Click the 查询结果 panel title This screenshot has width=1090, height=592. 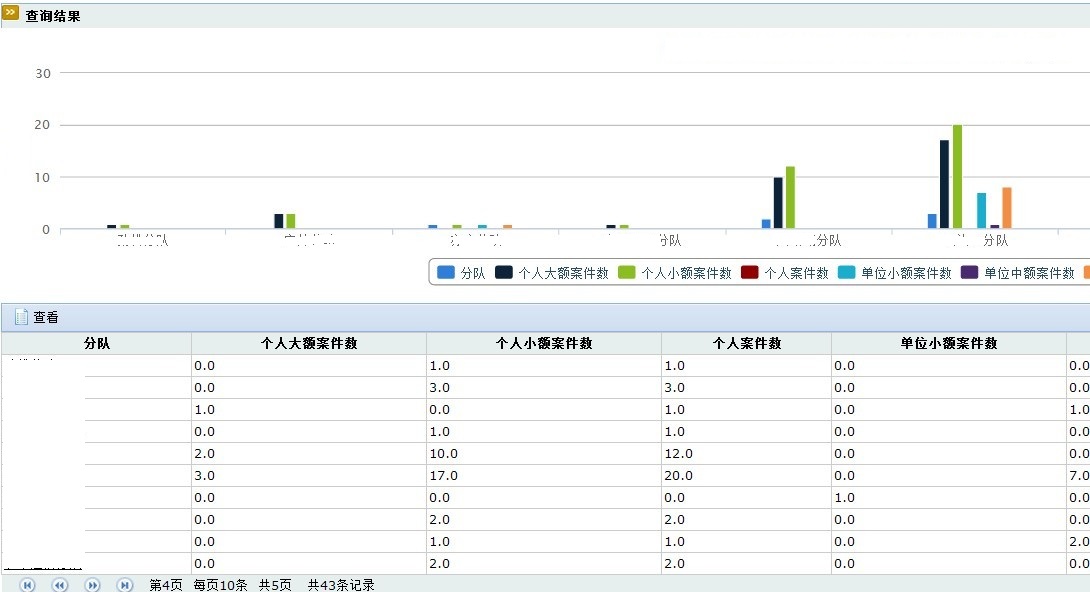pos(53,15)
